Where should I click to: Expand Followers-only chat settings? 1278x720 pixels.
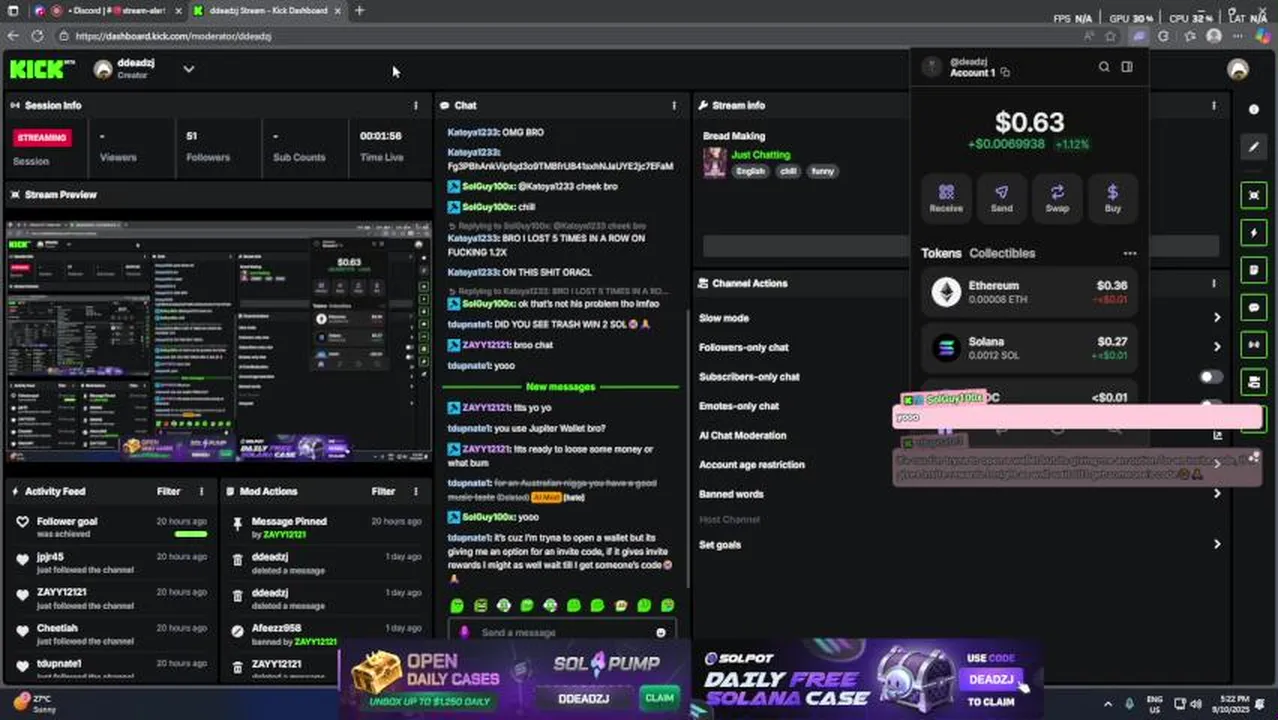[1217, 347]
